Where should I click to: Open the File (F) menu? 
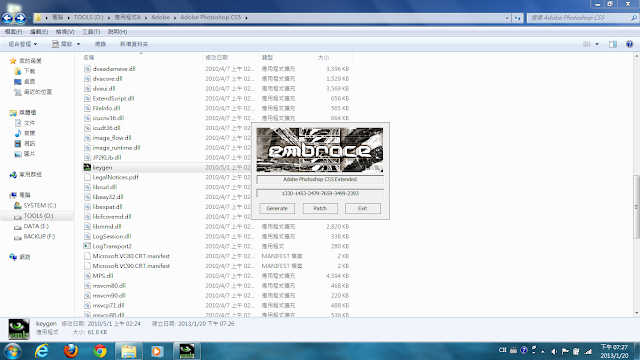coord(13,32)
